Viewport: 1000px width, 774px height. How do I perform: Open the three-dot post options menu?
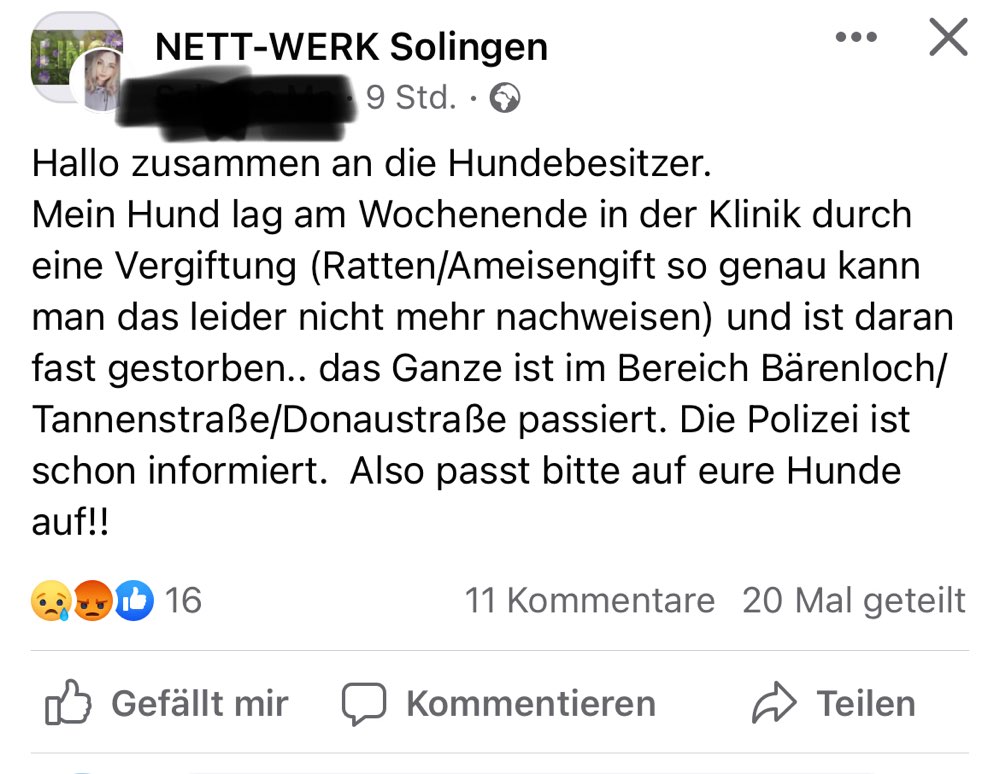click(x=856, y=37)
